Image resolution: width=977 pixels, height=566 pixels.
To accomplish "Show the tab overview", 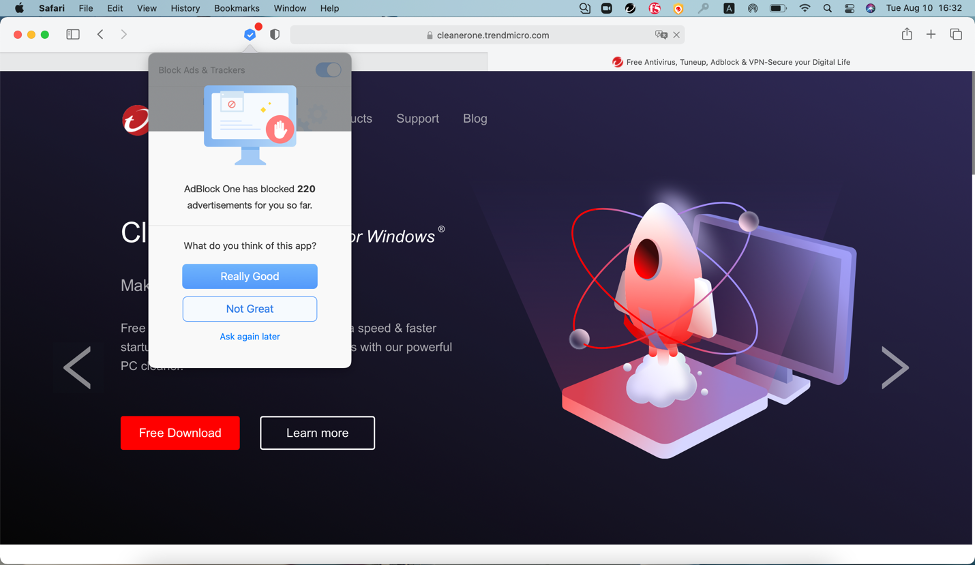I will pos(956,34).
